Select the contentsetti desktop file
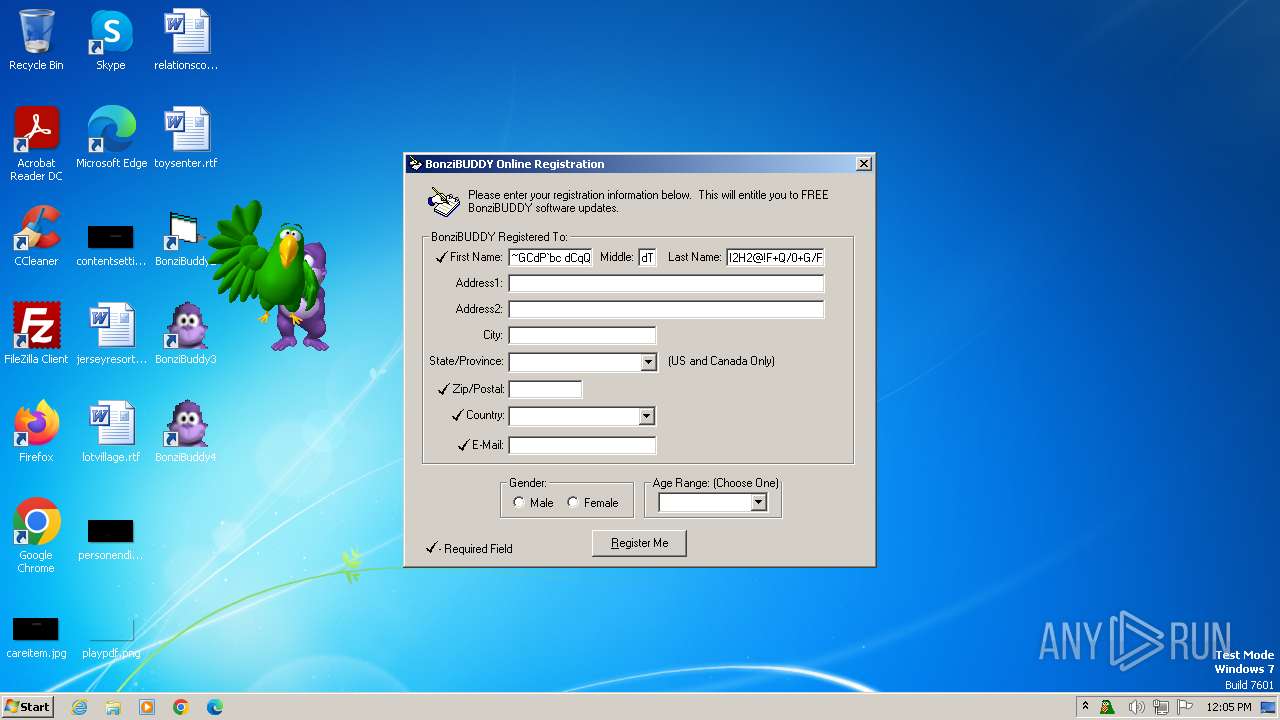The image size is (1280, 720). pos(110,245)
